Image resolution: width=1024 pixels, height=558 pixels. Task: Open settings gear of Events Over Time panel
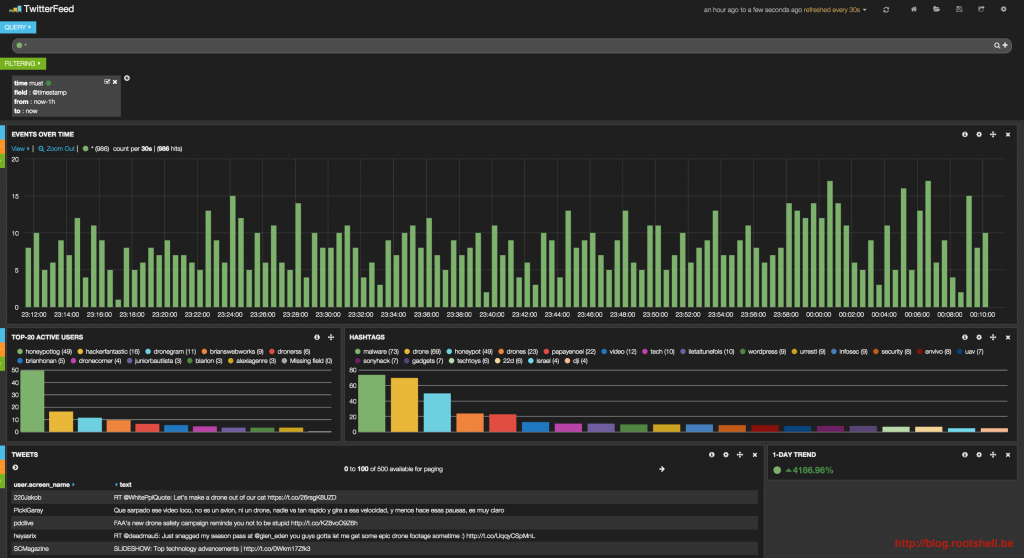(979, 135)
